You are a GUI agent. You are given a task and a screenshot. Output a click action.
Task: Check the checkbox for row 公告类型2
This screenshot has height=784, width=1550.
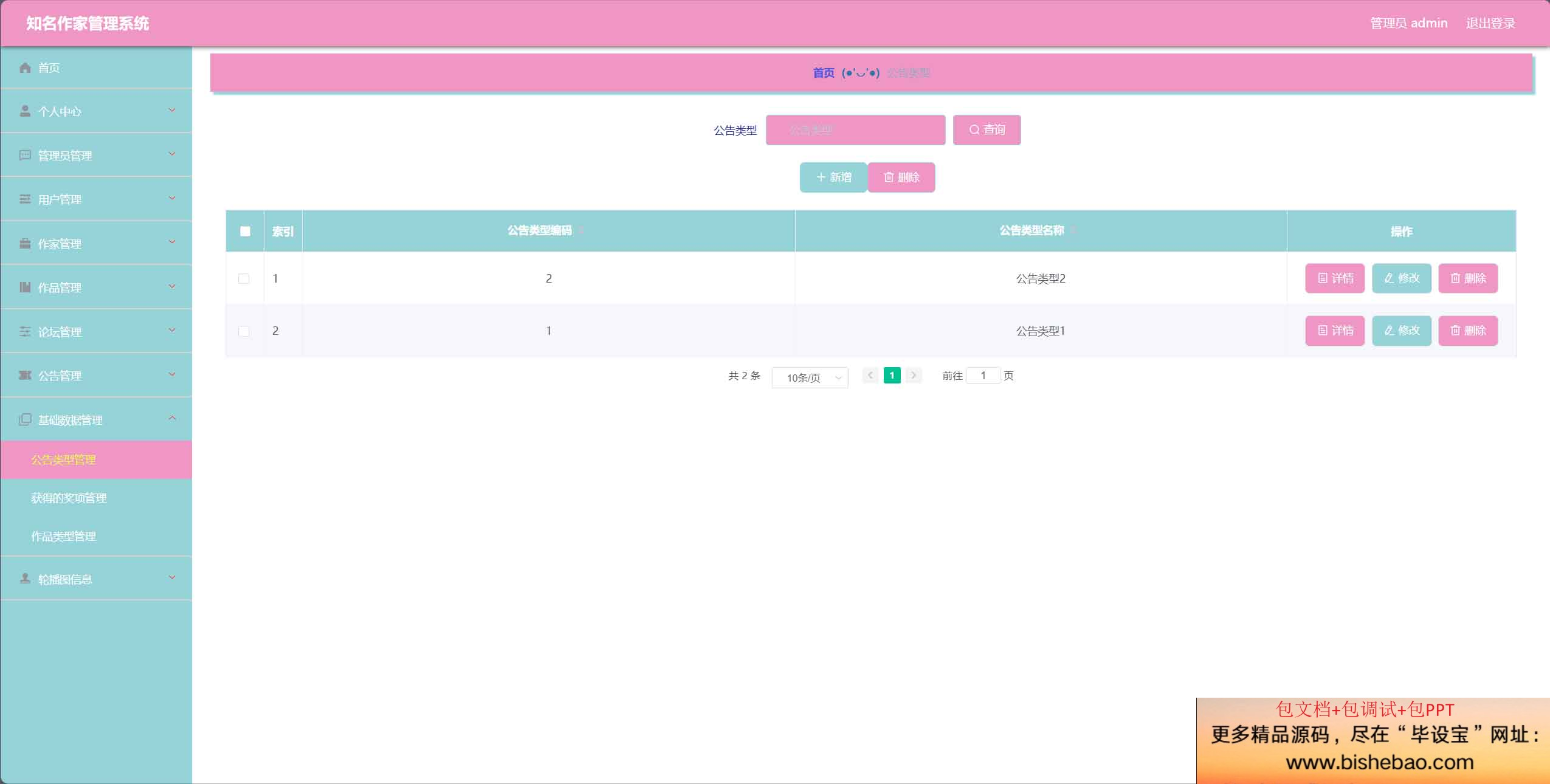click(x=244, y=278)
